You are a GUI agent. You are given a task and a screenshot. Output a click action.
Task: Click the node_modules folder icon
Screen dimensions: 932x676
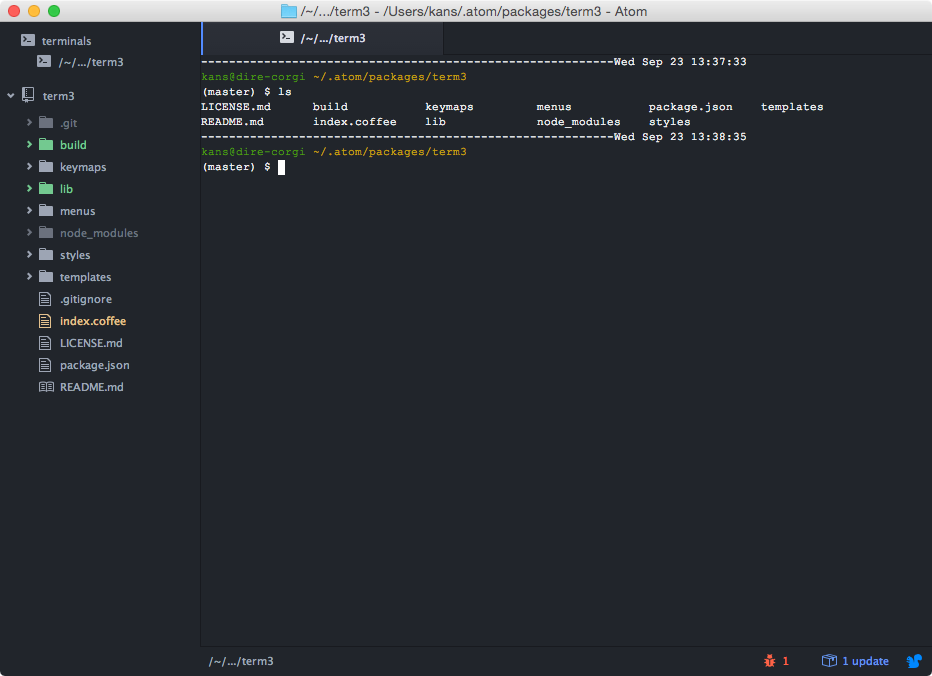point(46,232)
